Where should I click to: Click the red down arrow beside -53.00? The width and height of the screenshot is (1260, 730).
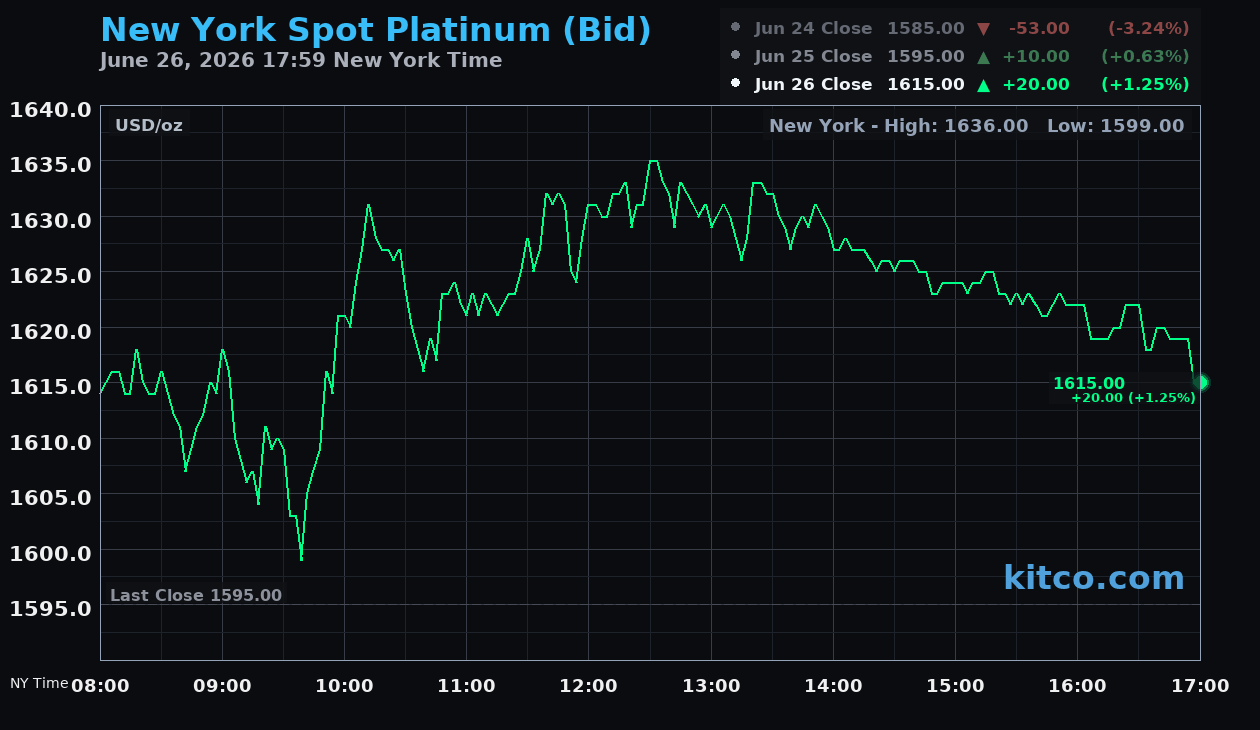(983, 29)
